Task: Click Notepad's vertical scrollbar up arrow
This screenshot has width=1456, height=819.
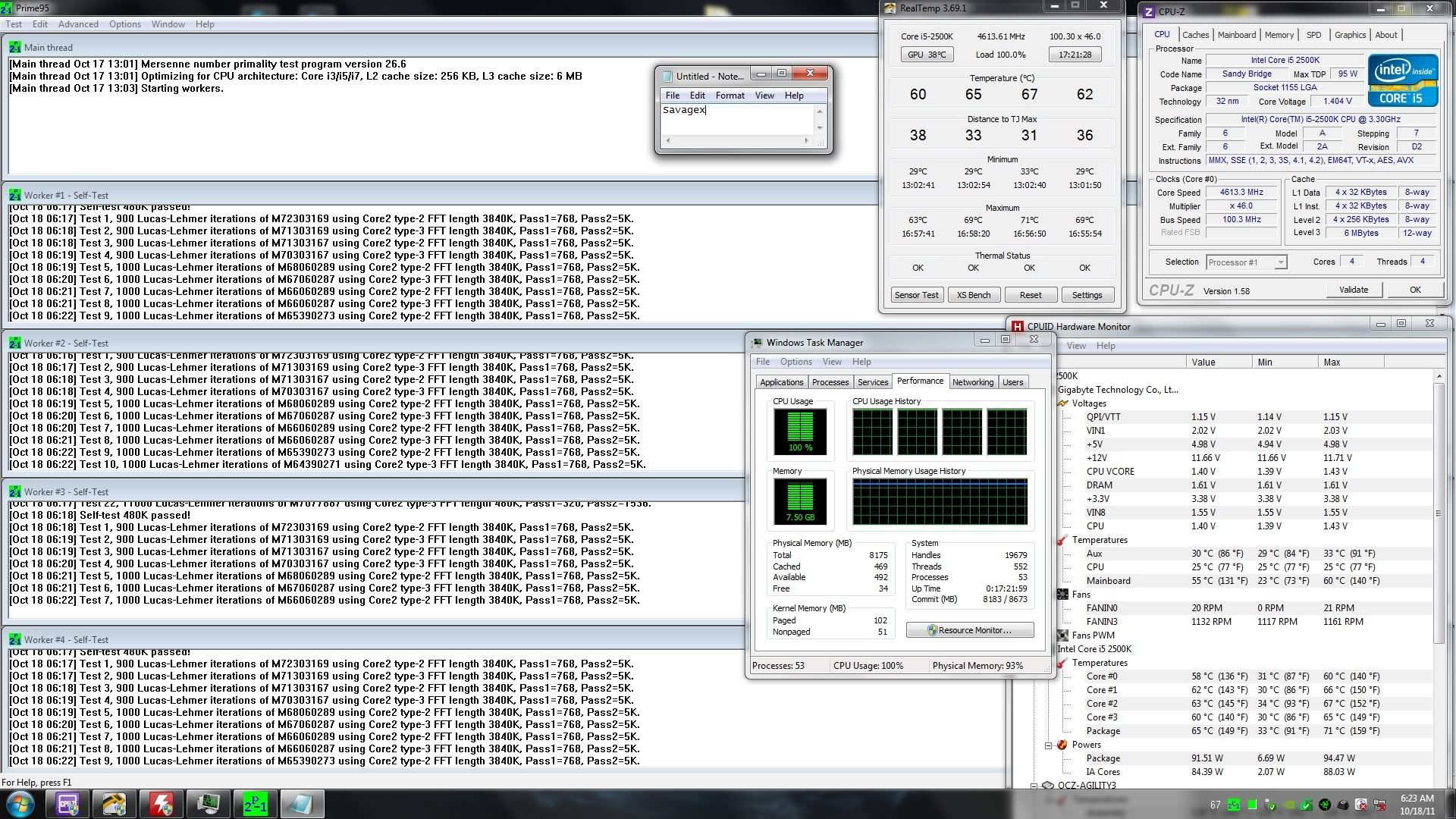Action: [x=820, y=111]
